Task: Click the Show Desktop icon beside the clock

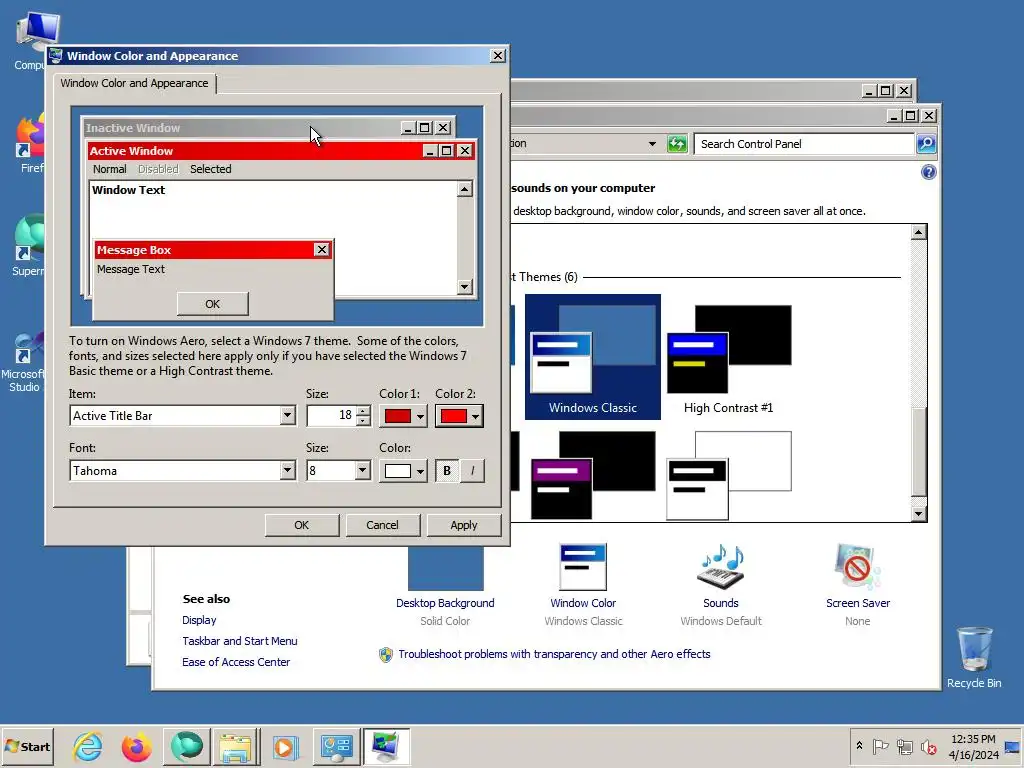Action: tap(1013, 746)
